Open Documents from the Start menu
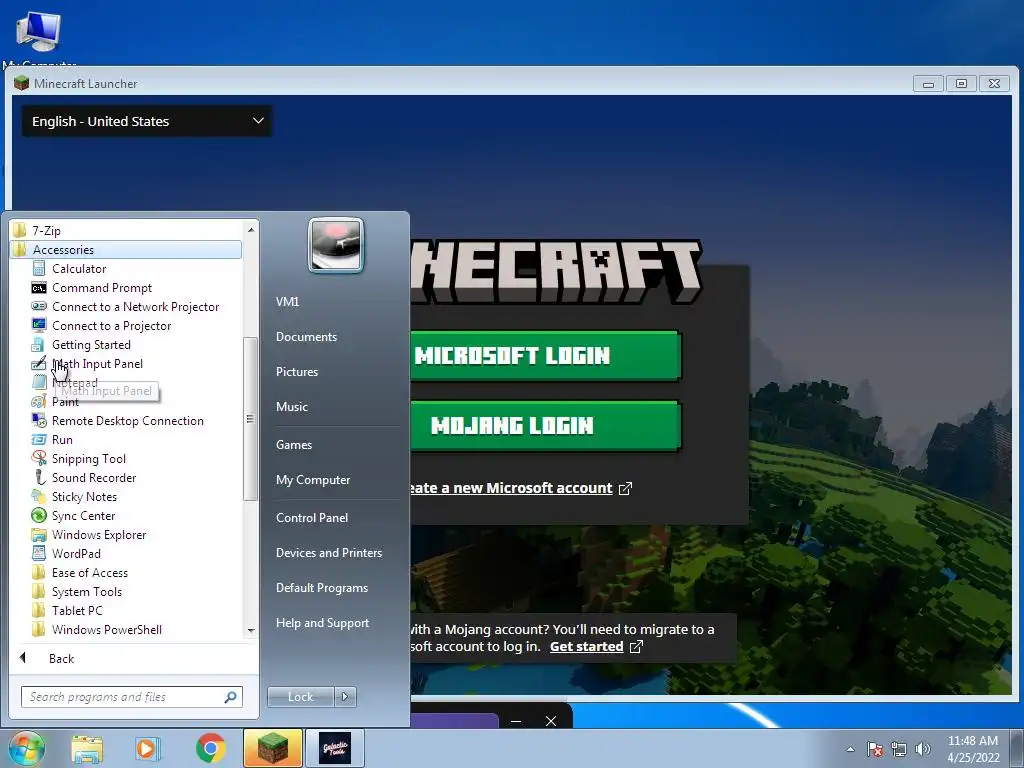Screen dimensions: 1024x768 pyautogui.click(x=306, y=337)
